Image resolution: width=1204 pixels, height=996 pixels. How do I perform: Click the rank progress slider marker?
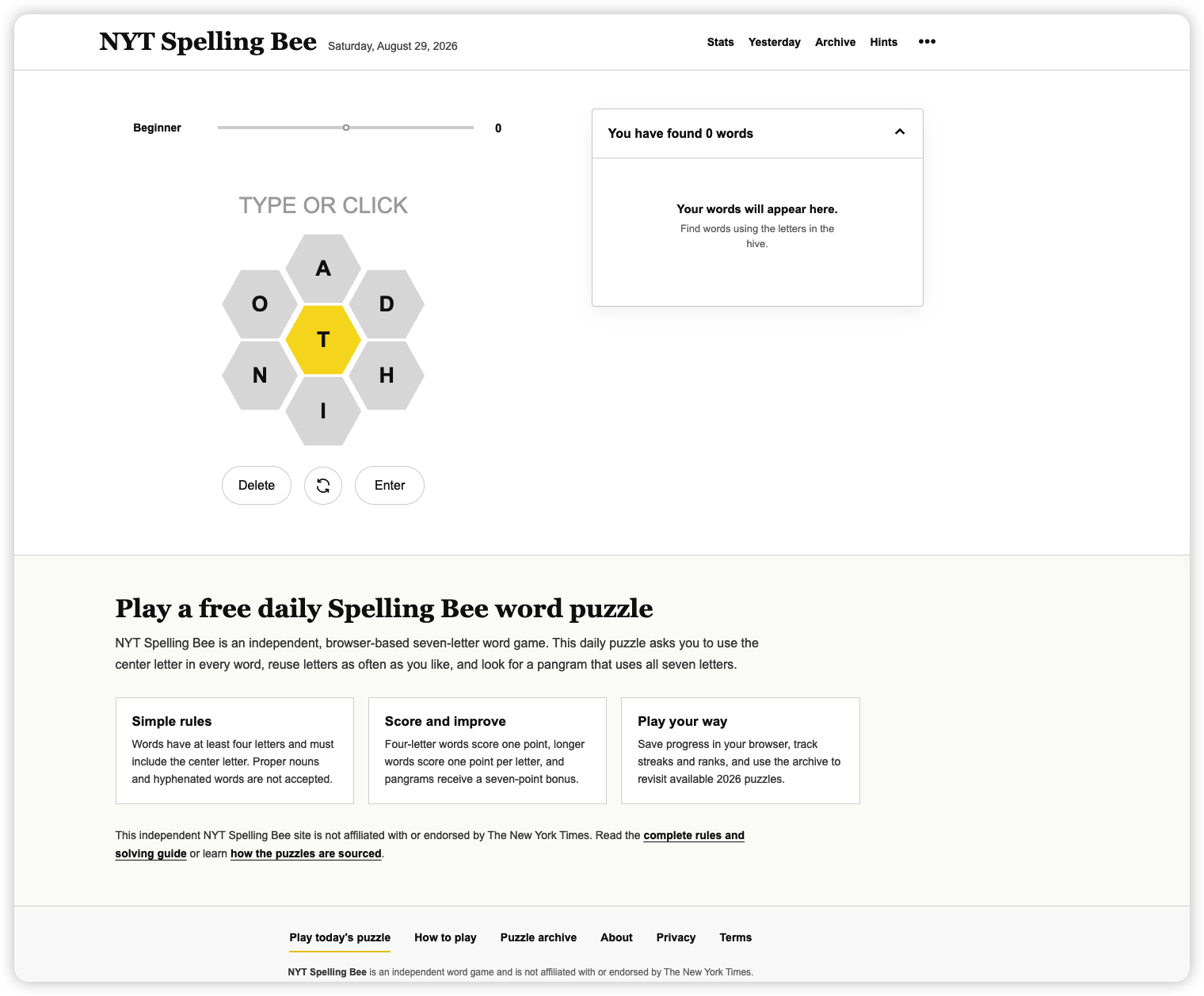pos(346,128)
